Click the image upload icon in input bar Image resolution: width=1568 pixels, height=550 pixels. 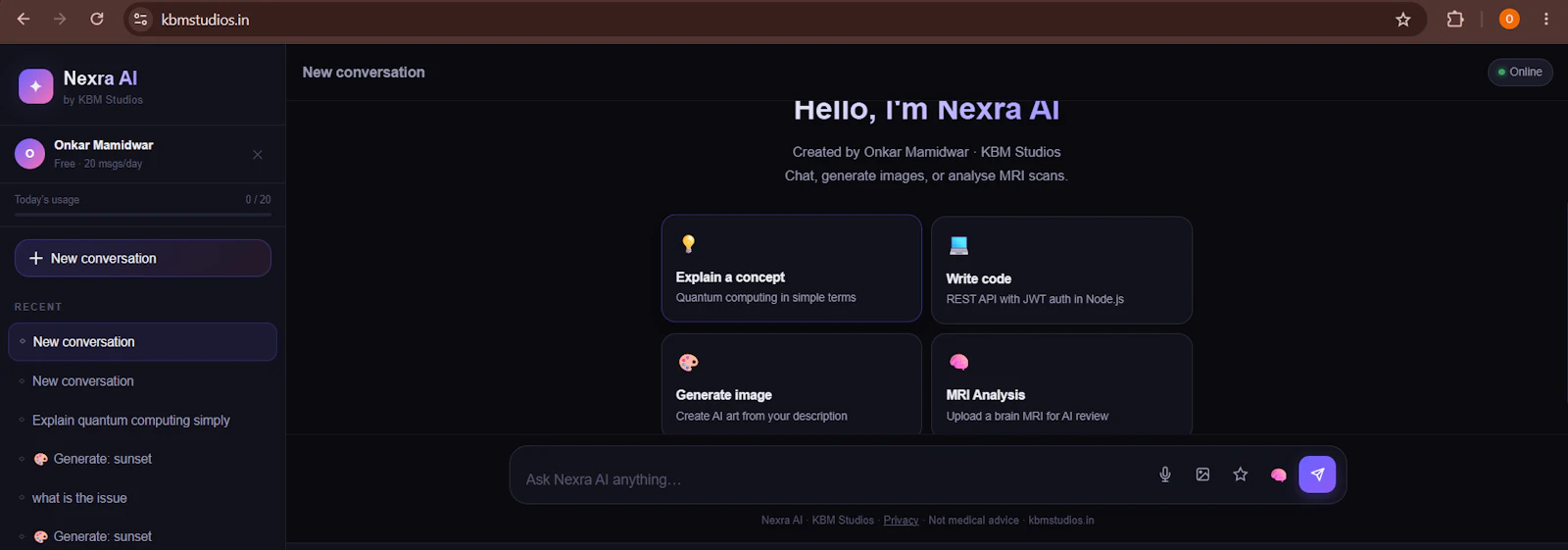1202,475
